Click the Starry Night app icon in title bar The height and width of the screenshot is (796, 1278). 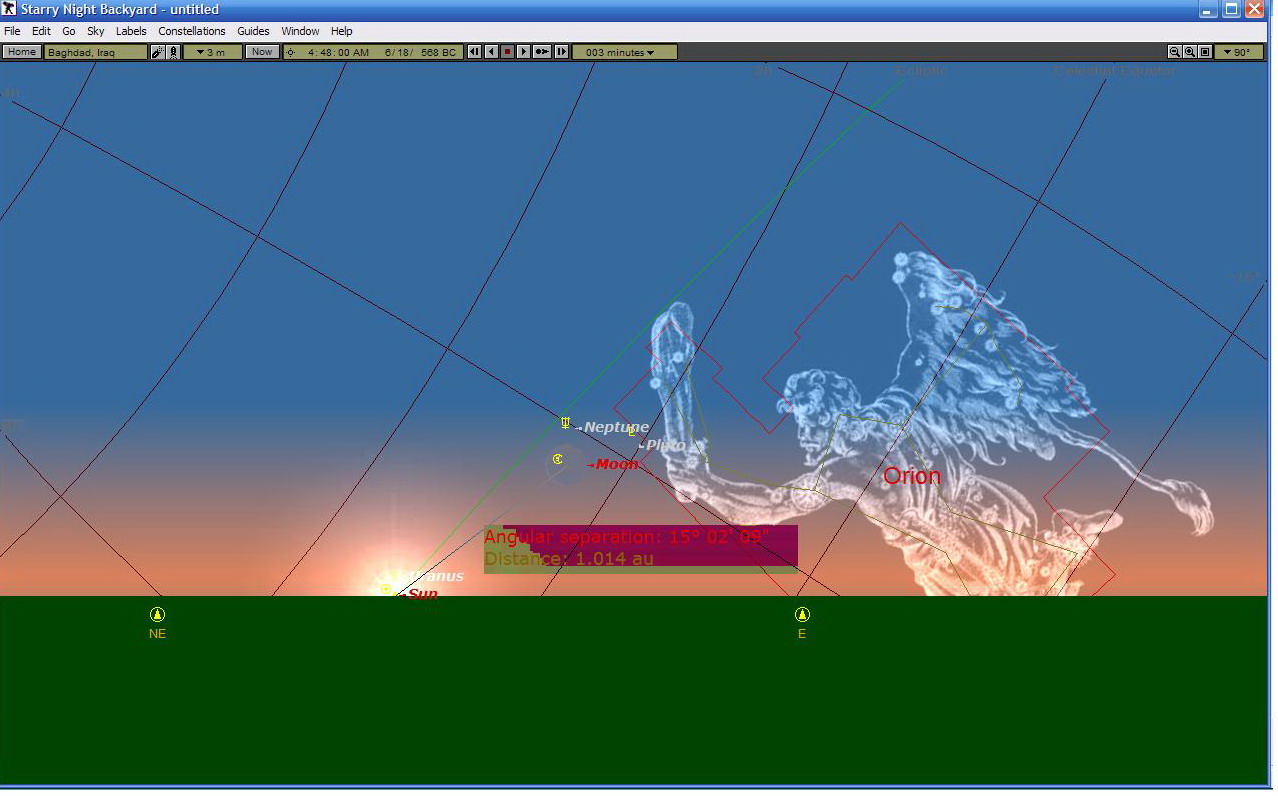point(9,9)
